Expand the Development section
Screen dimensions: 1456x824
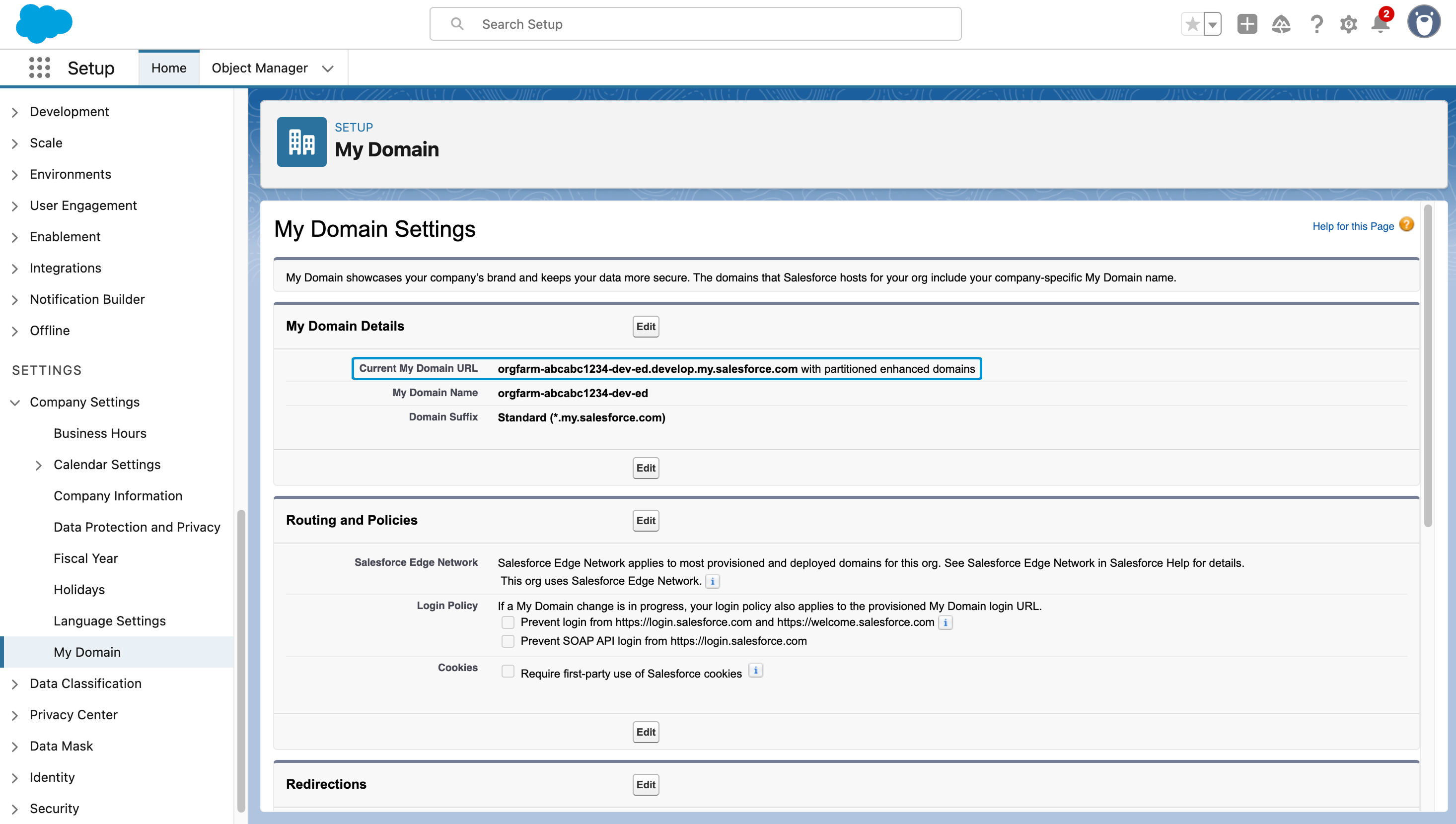pyautogui.click(x=15, y=112)
